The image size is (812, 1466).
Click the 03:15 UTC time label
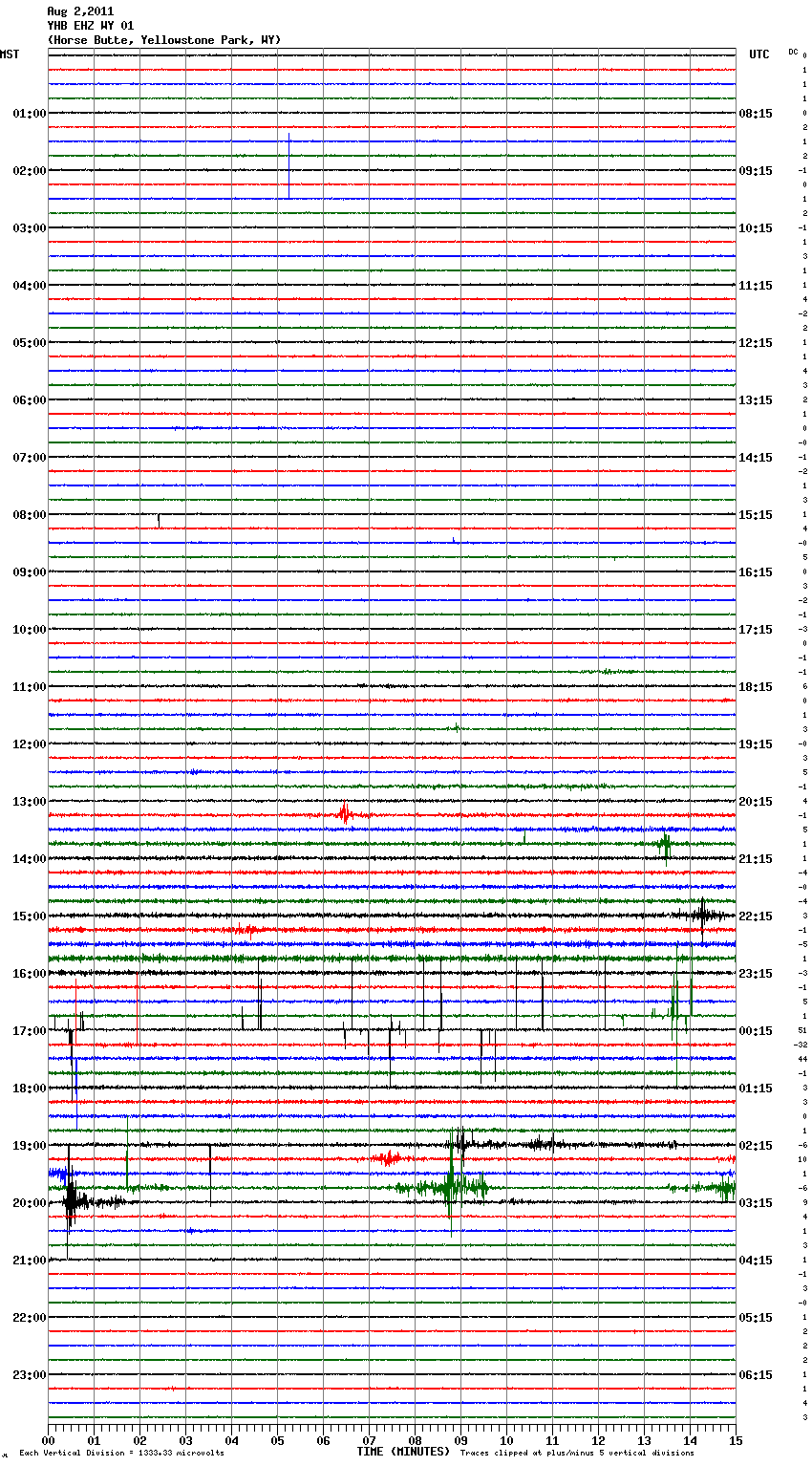[756, 1203]
